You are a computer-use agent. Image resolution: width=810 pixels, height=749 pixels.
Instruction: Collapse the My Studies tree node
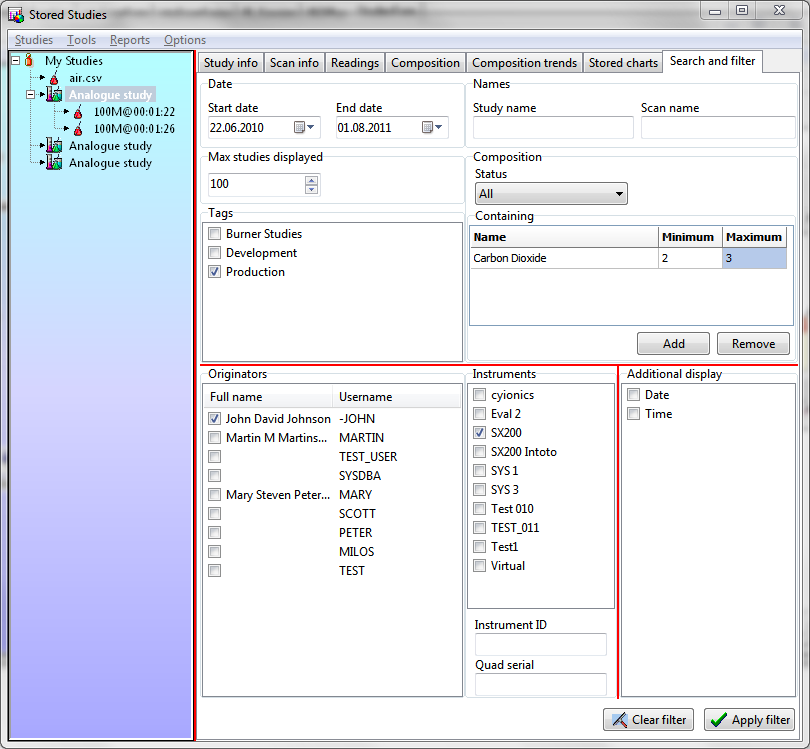click(x=15, y=61)
